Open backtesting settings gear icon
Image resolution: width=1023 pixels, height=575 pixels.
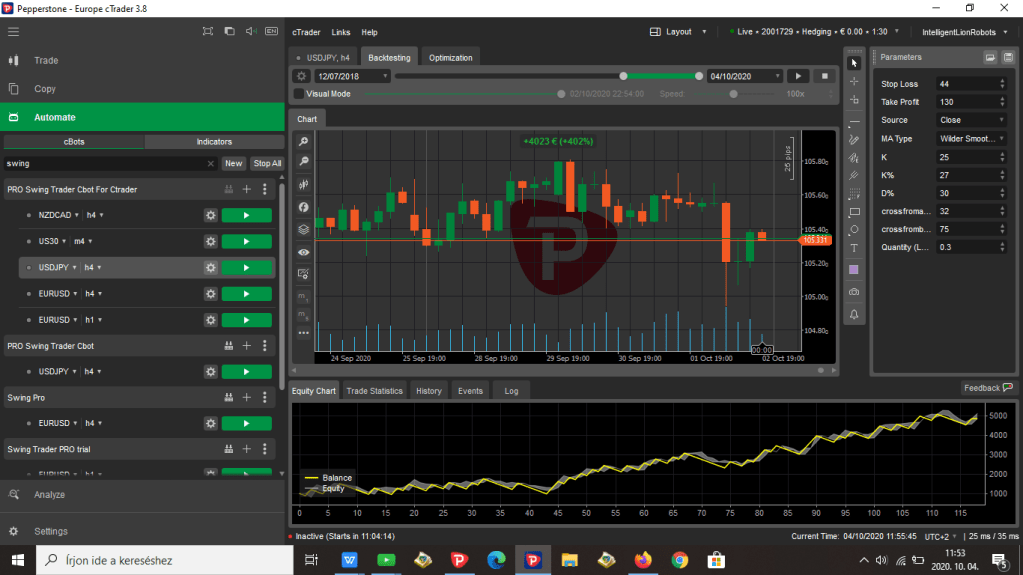pos(301,76)
